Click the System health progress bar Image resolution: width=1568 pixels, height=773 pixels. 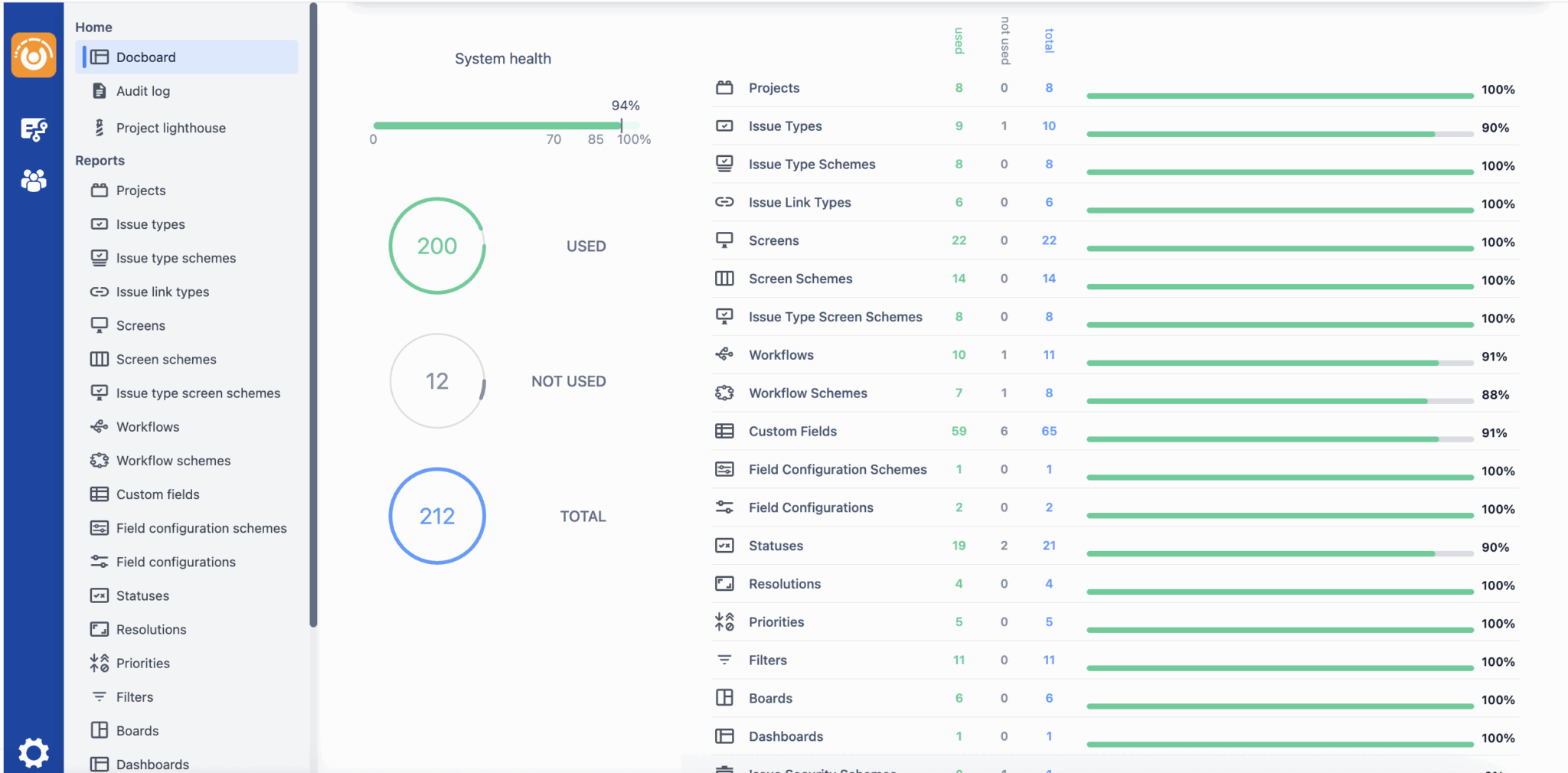[498, 126]
